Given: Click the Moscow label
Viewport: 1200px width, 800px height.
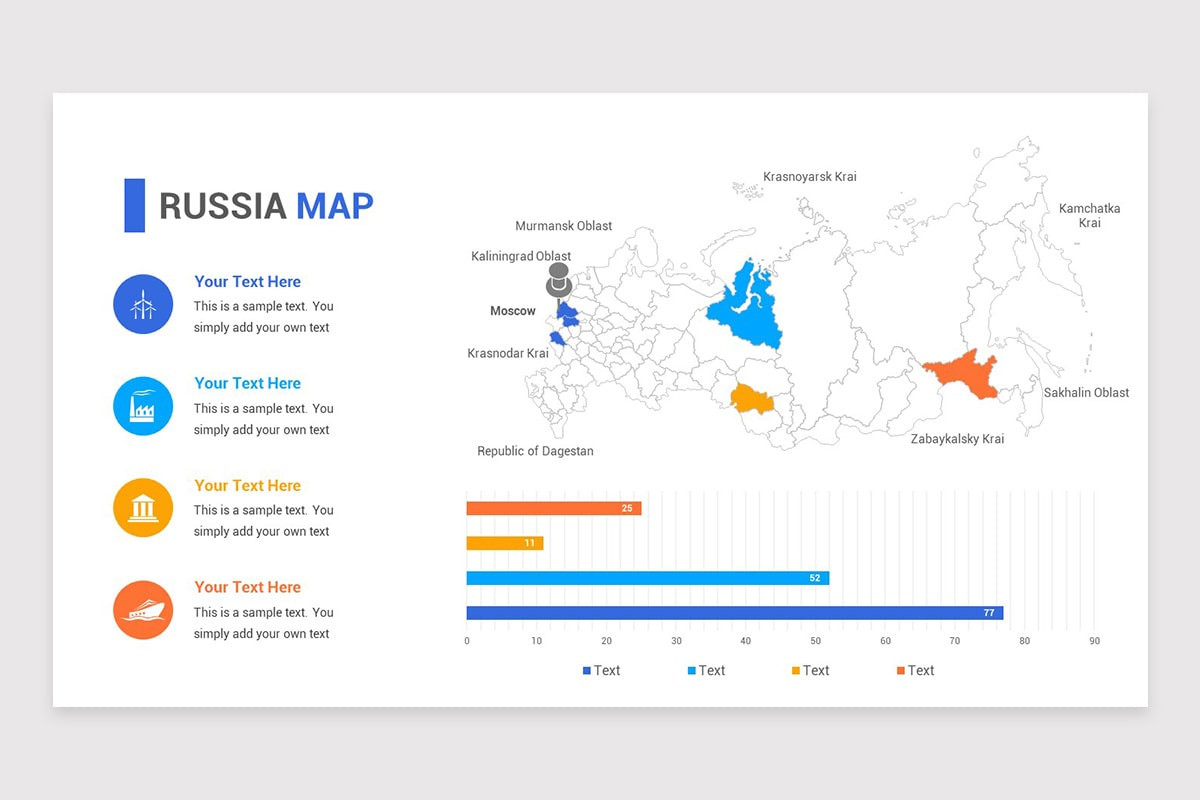Looking at the screenshot, I should click(x=513, y=311).
